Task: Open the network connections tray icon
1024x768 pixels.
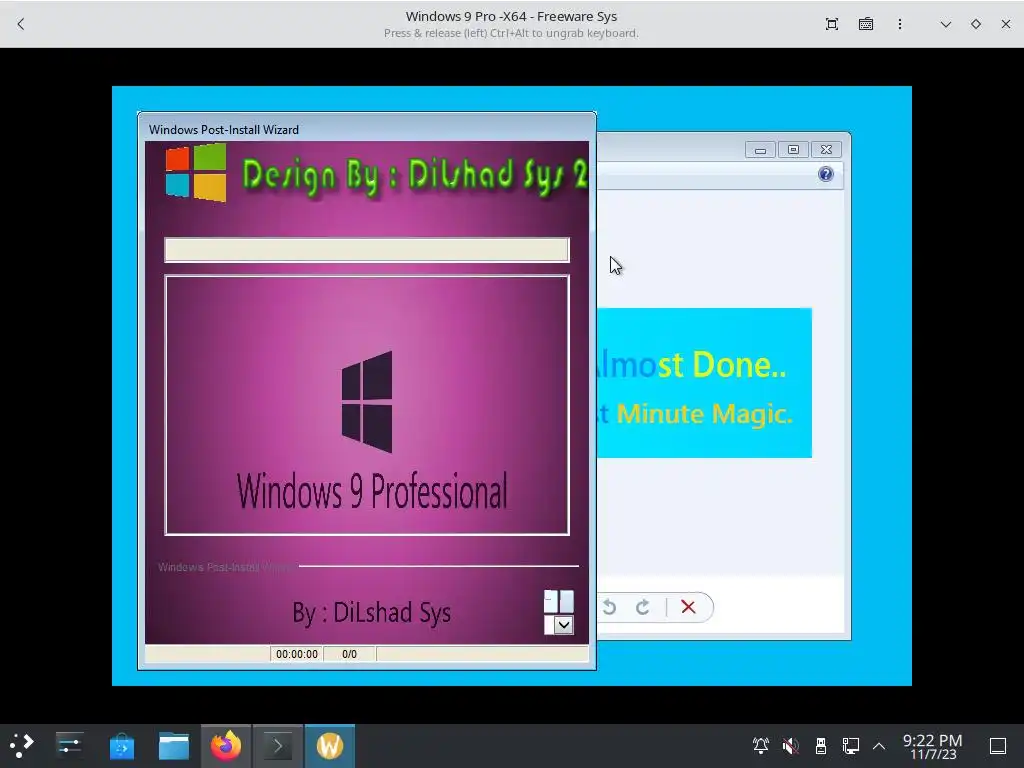Action: pos(850,746)
